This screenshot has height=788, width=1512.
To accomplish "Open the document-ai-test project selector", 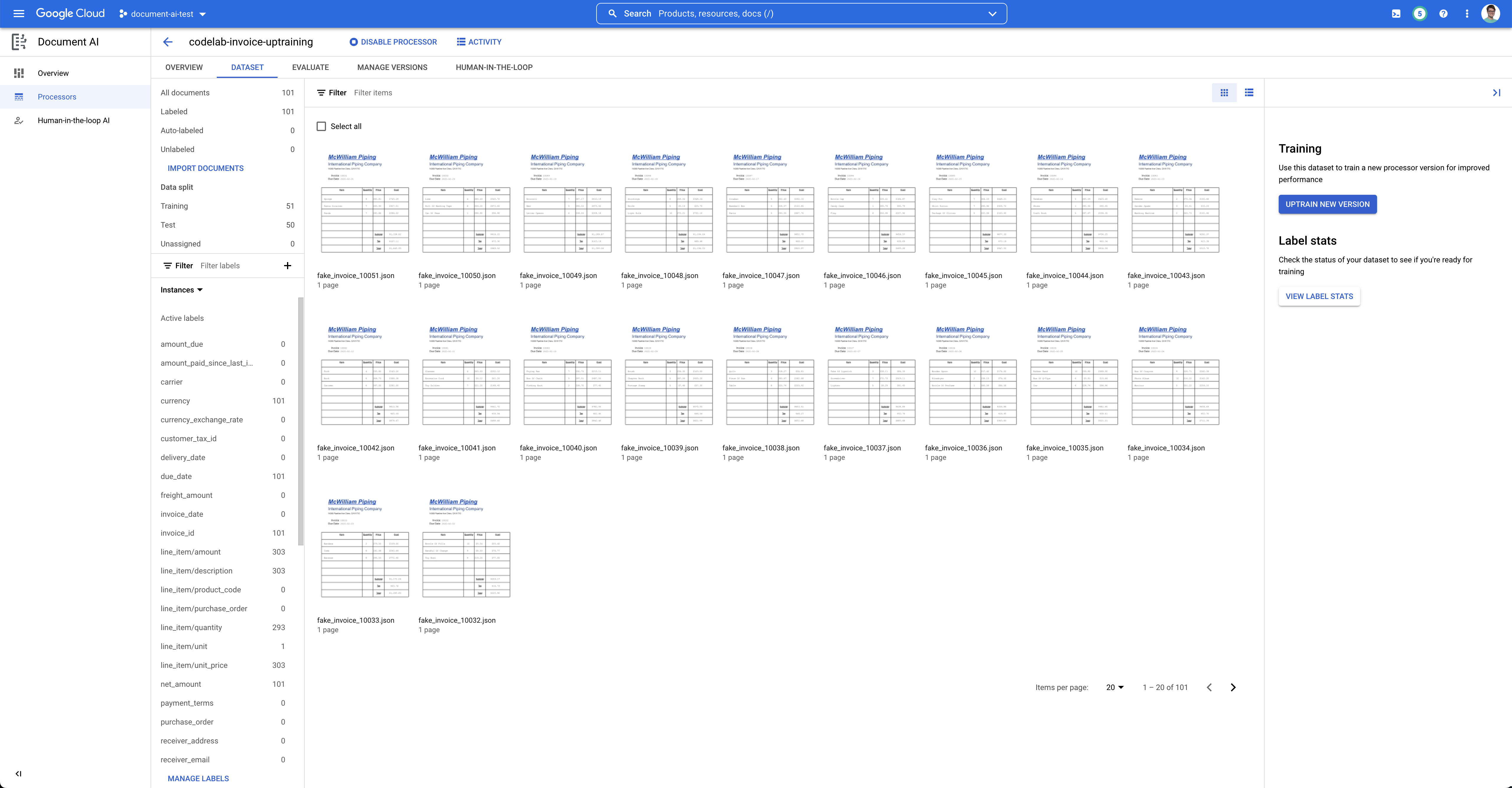I will (163, 14).
